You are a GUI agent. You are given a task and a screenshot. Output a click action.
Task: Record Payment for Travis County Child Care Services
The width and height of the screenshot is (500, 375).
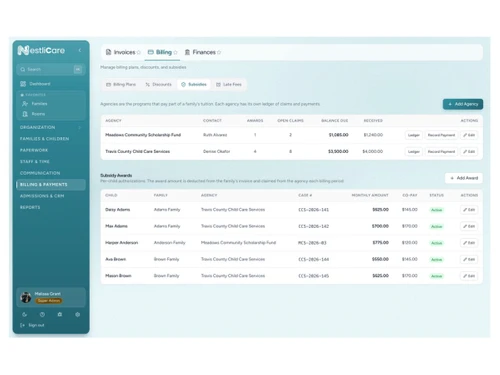click(441, 152)
